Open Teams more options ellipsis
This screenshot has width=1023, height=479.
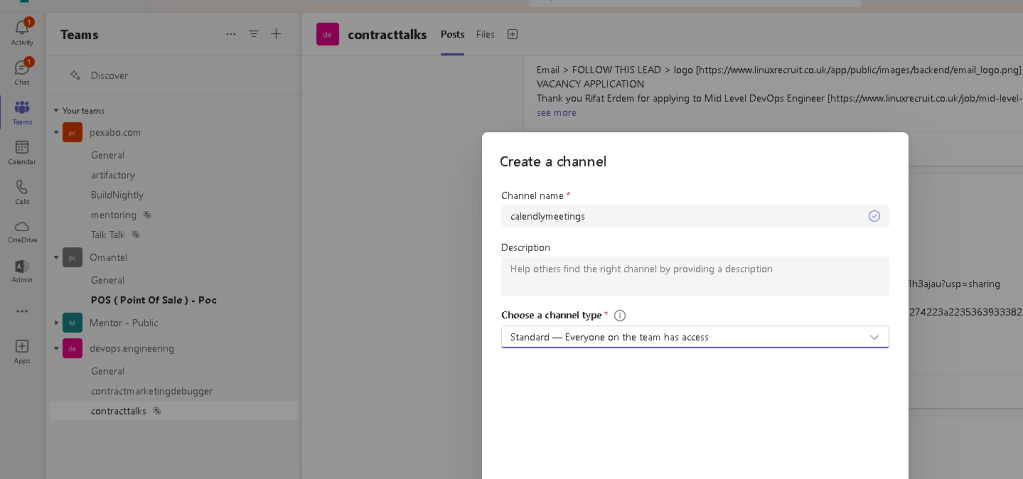click(x=231, y=34)
